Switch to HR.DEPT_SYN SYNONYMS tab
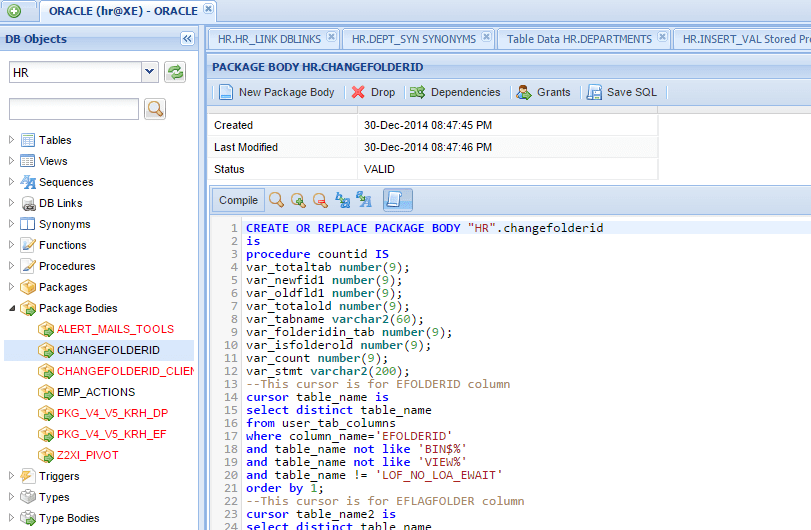 [414, 39]
